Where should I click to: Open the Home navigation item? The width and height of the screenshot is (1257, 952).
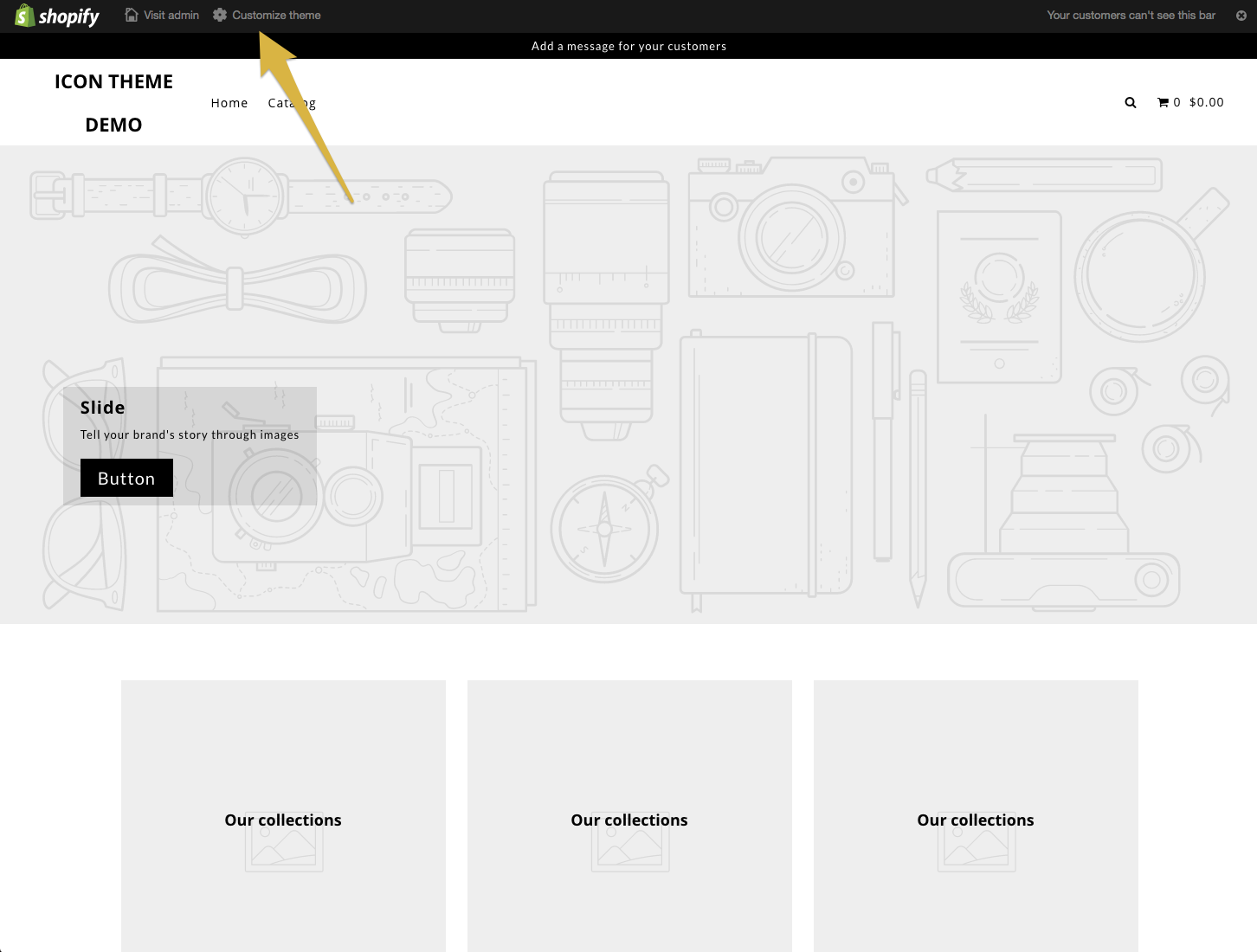coord(229,102)
